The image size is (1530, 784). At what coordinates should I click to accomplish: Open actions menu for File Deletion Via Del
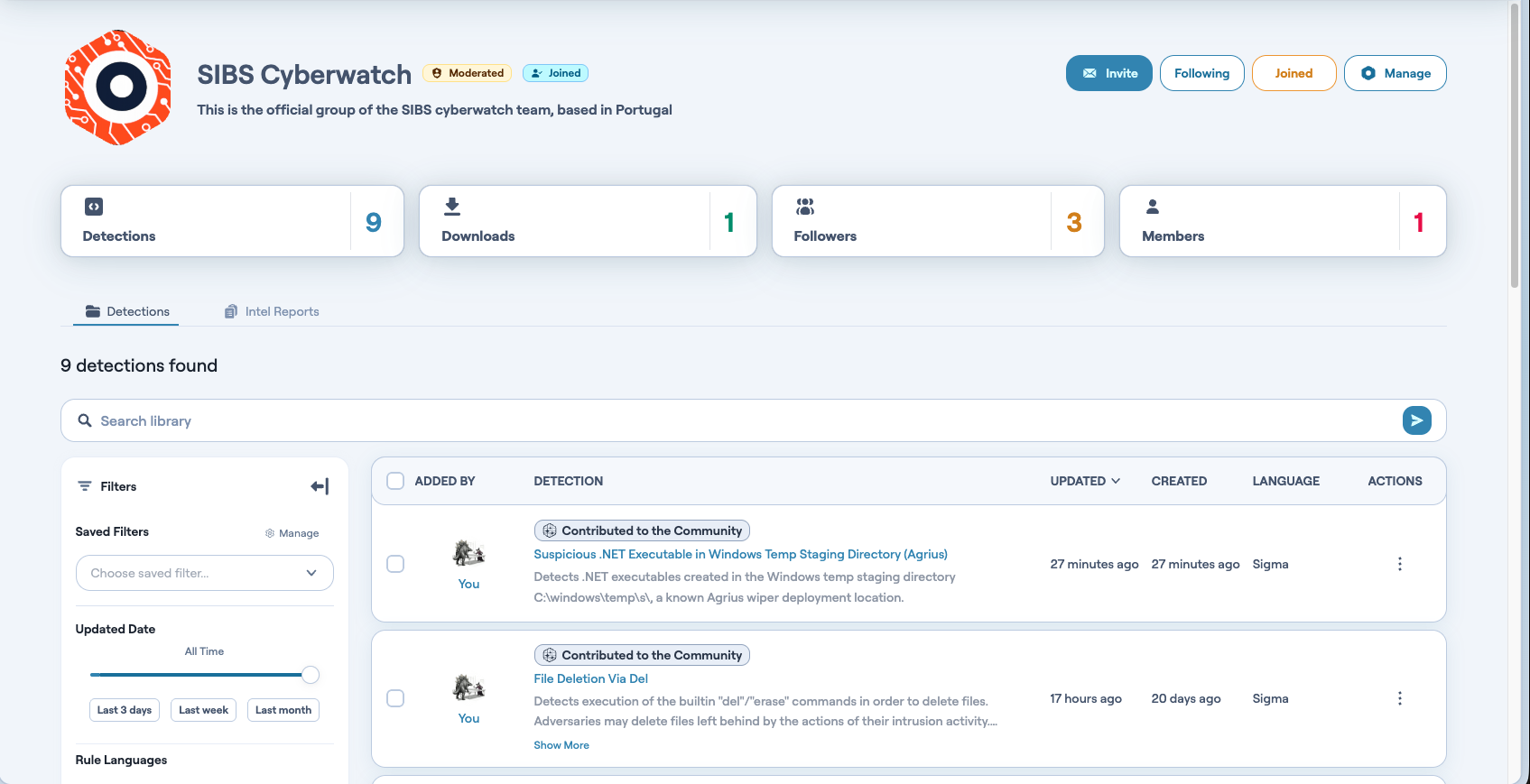pos(1400,698)
